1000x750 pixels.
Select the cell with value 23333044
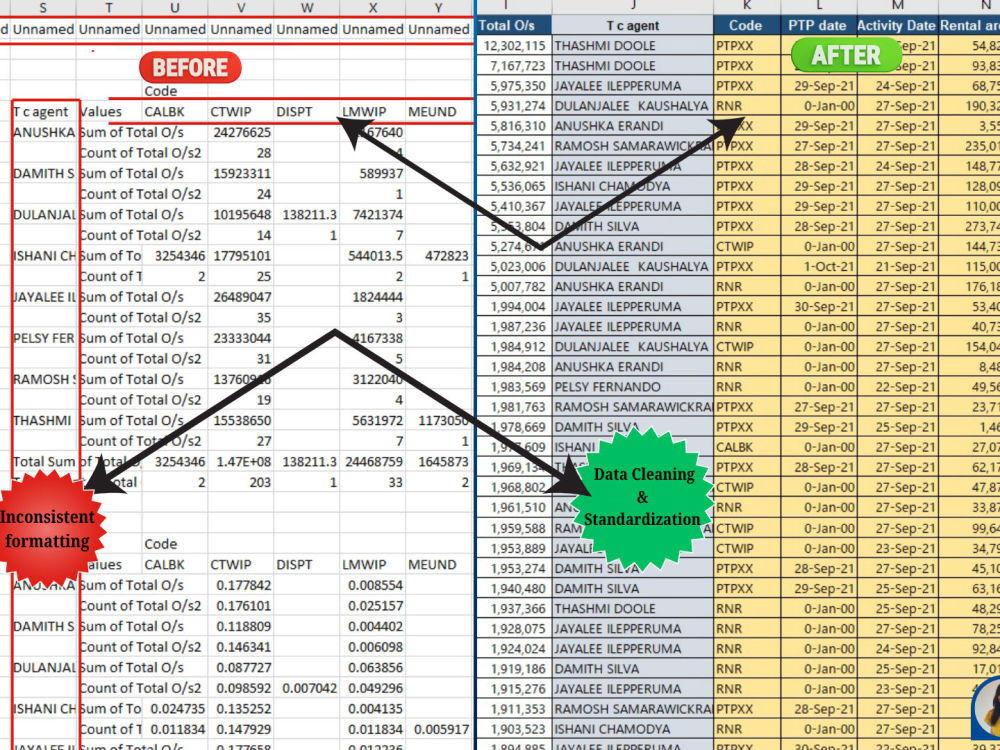[x=242, y=338]
